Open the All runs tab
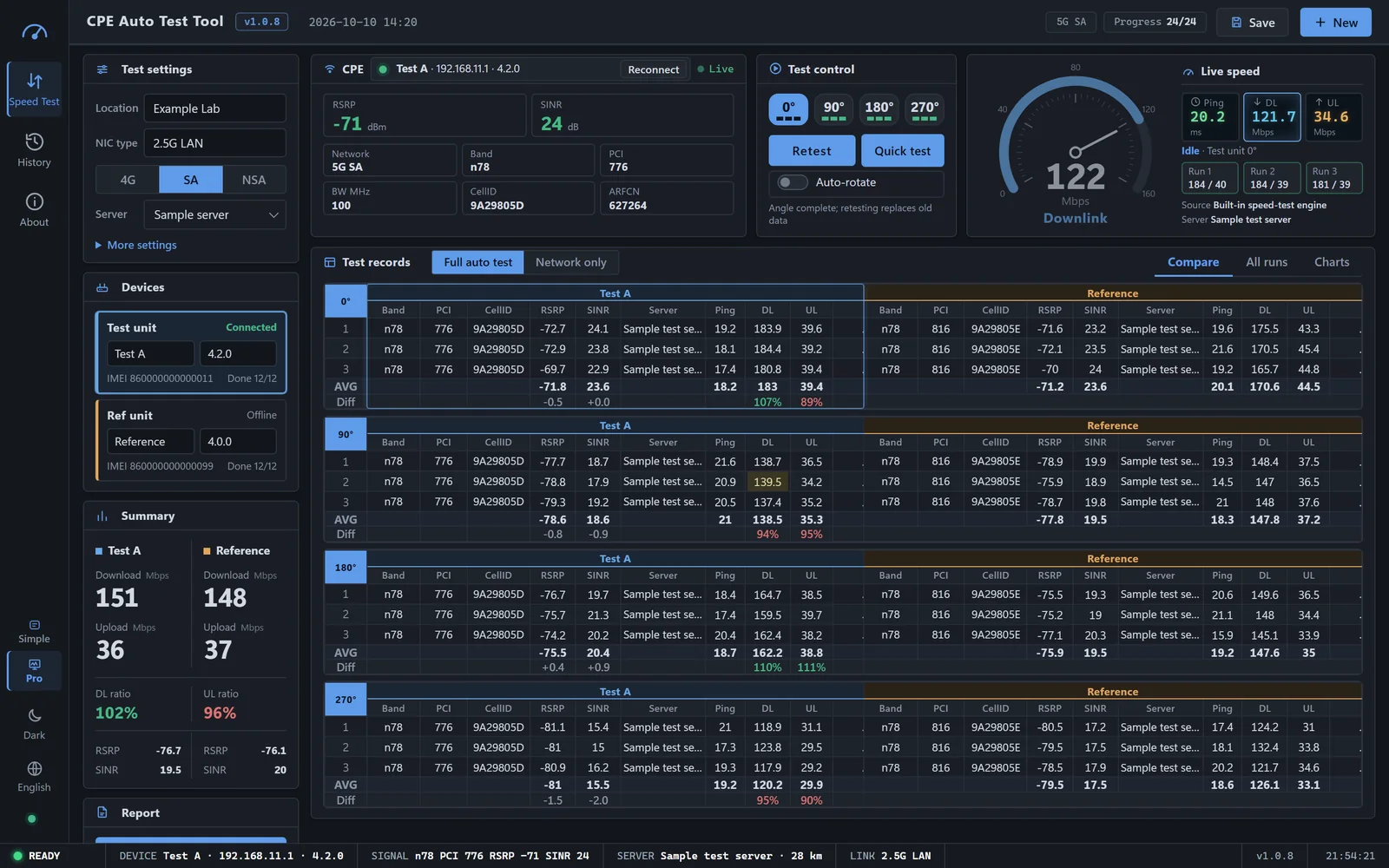1389x868 pixels. (1267, 262)
